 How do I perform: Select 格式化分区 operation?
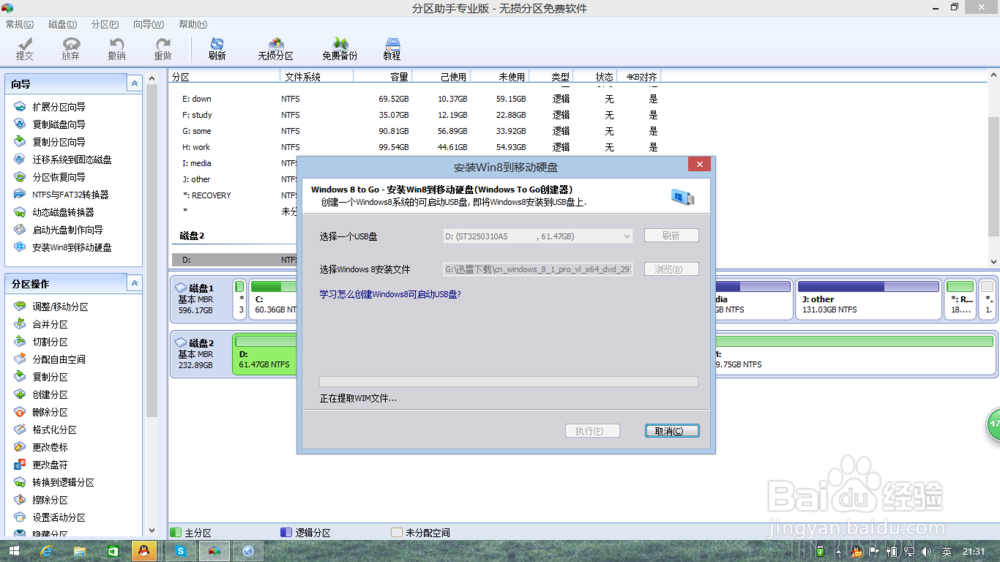tap(54, 429)
